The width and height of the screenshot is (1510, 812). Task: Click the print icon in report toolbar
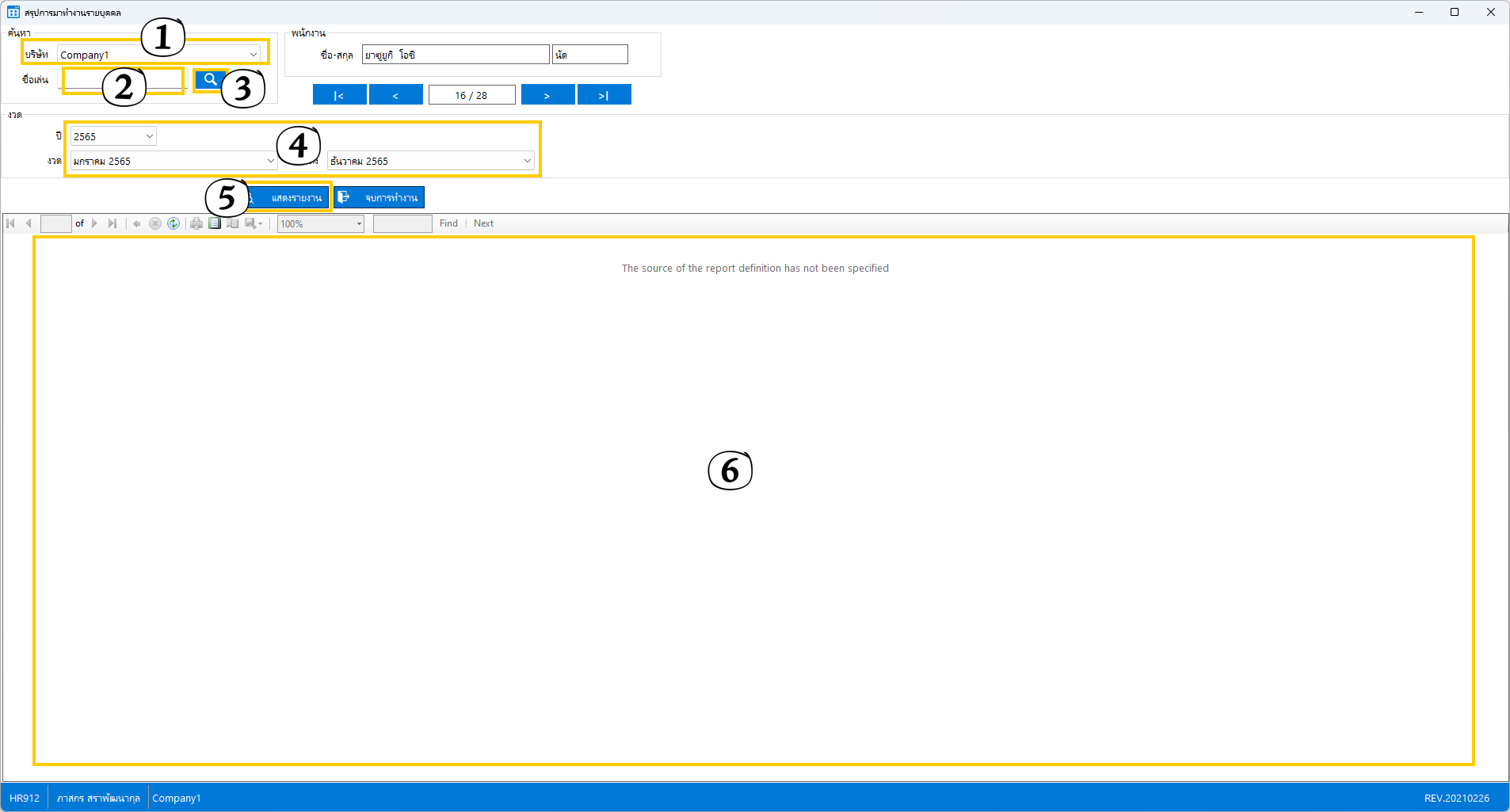(x=196, y=223)
